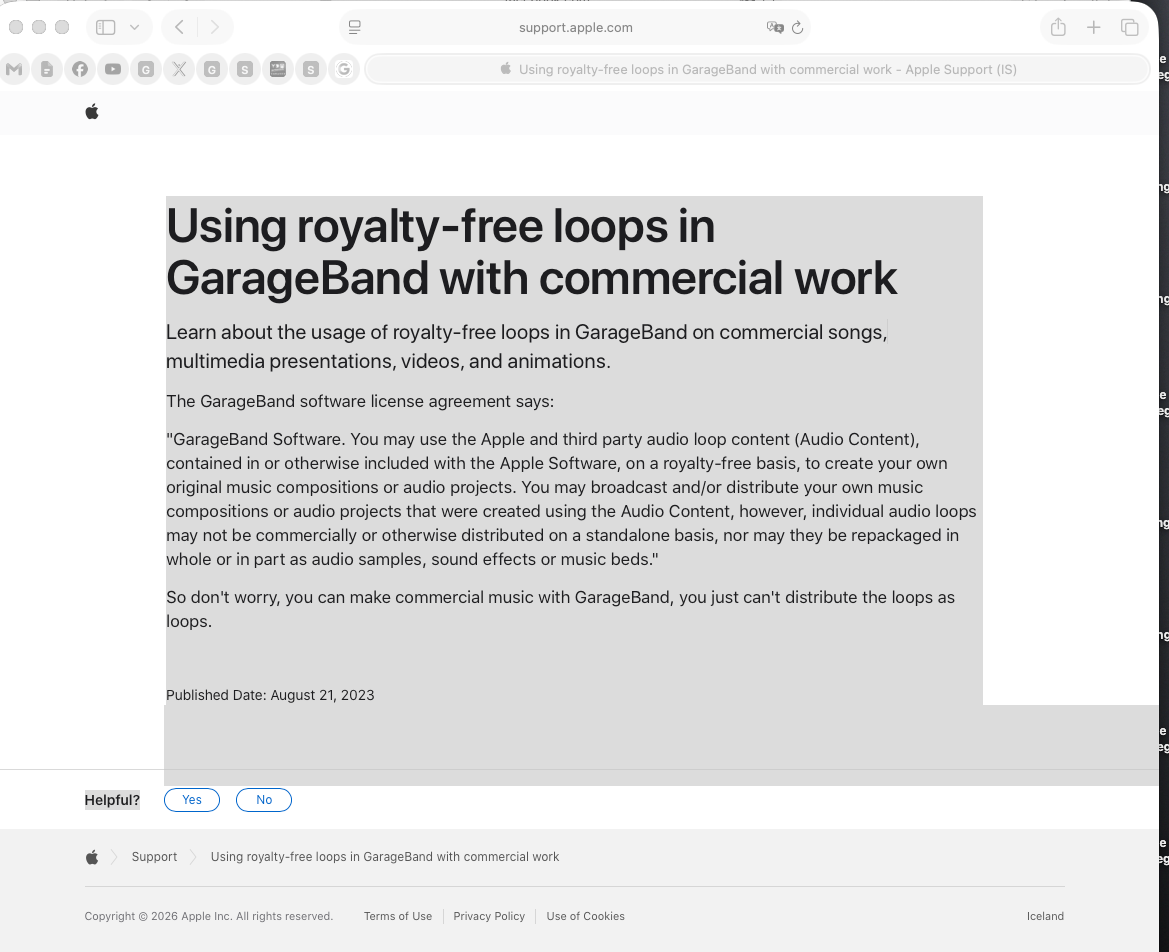Viewport: 1169px width, 952px height.
Task: Open Privacy Policy link
Action: pyautogui.click(x=489, y=916)
